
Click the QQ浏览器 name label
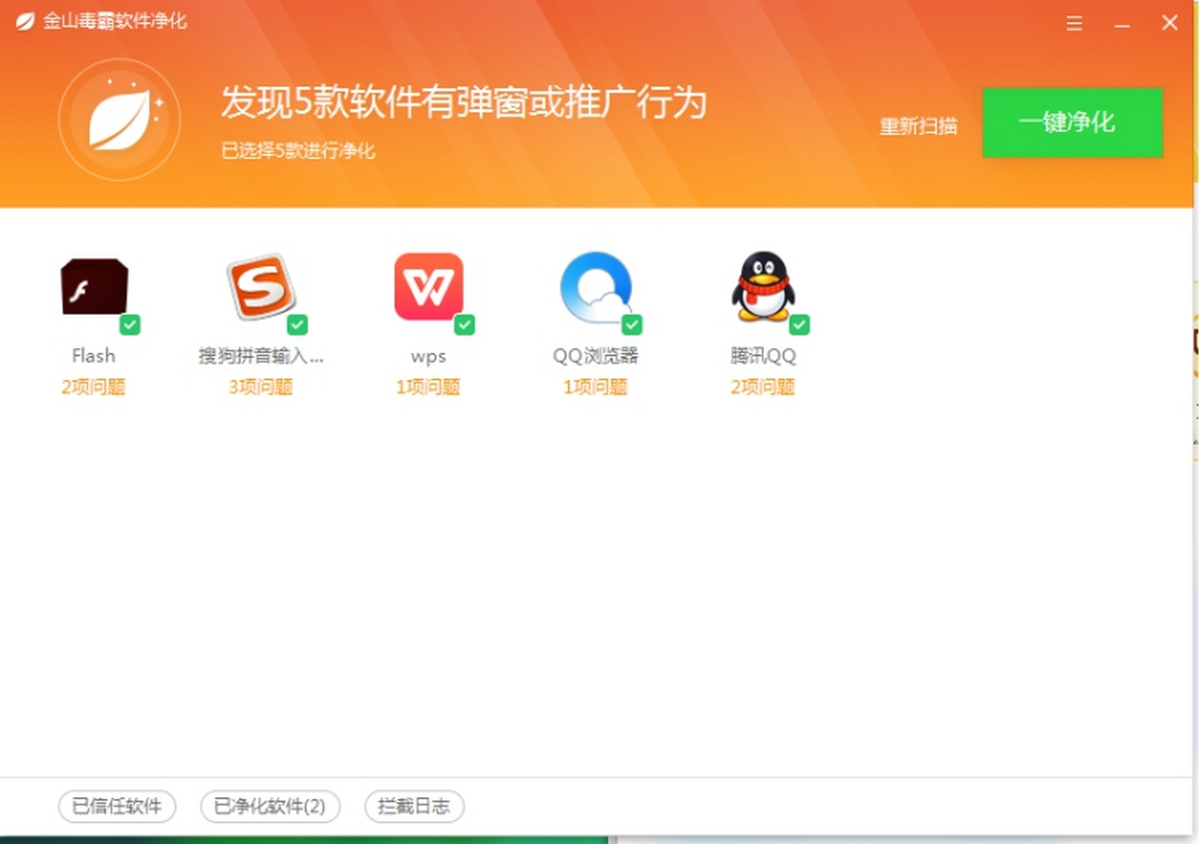pos(595,356)
